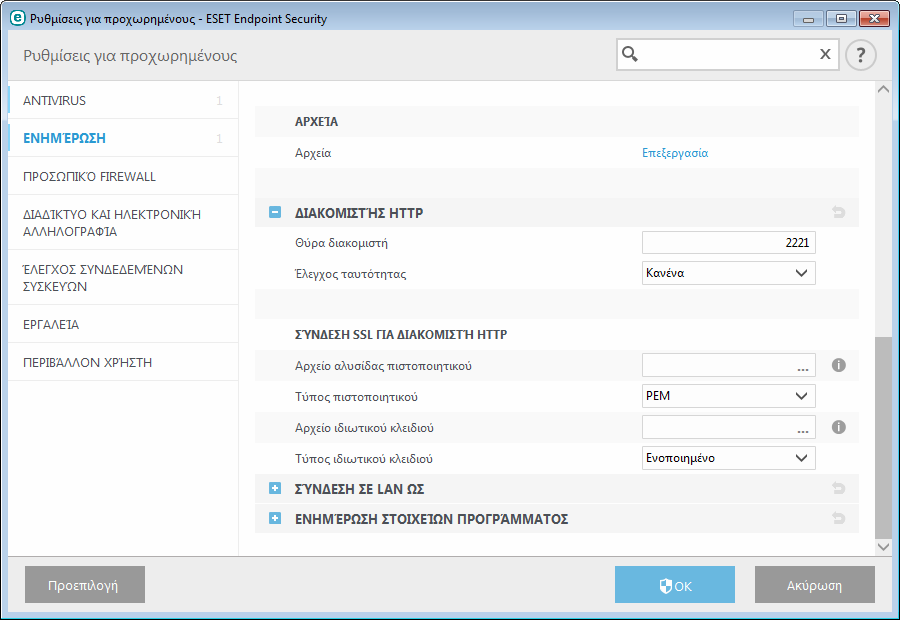
Task: Open ΔΙΑΔΊΚΤΥΟ ΚΑΙ ΗΛΕΚΤΡΟΝΙΚΉ ΑΛΛΗΛΟΓΡΑΦΊΑ category
Action: (123, 223)
